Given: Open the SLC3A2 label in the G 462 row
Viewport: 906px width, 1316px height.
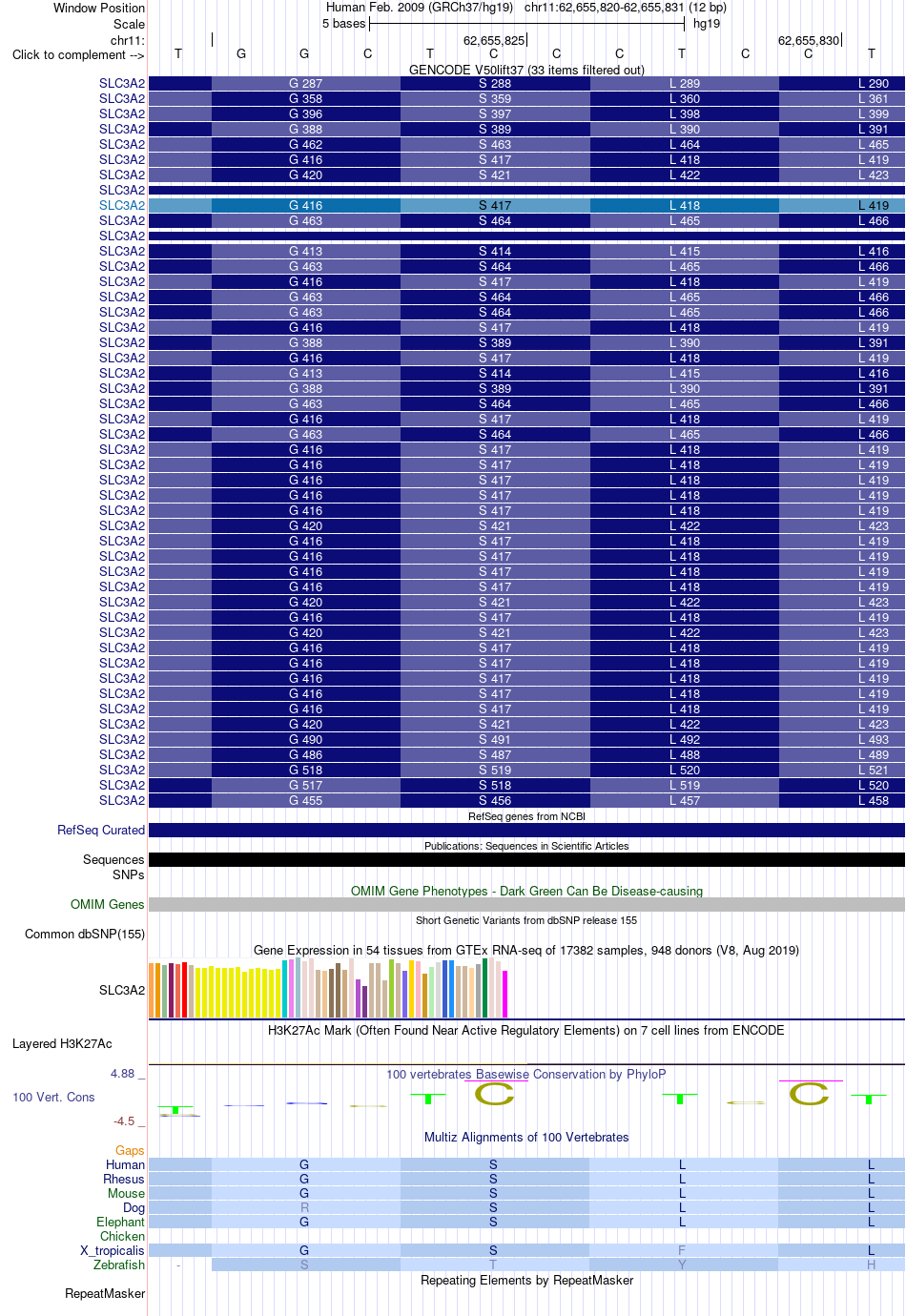Looking at the screenshot, I should 122,144.
